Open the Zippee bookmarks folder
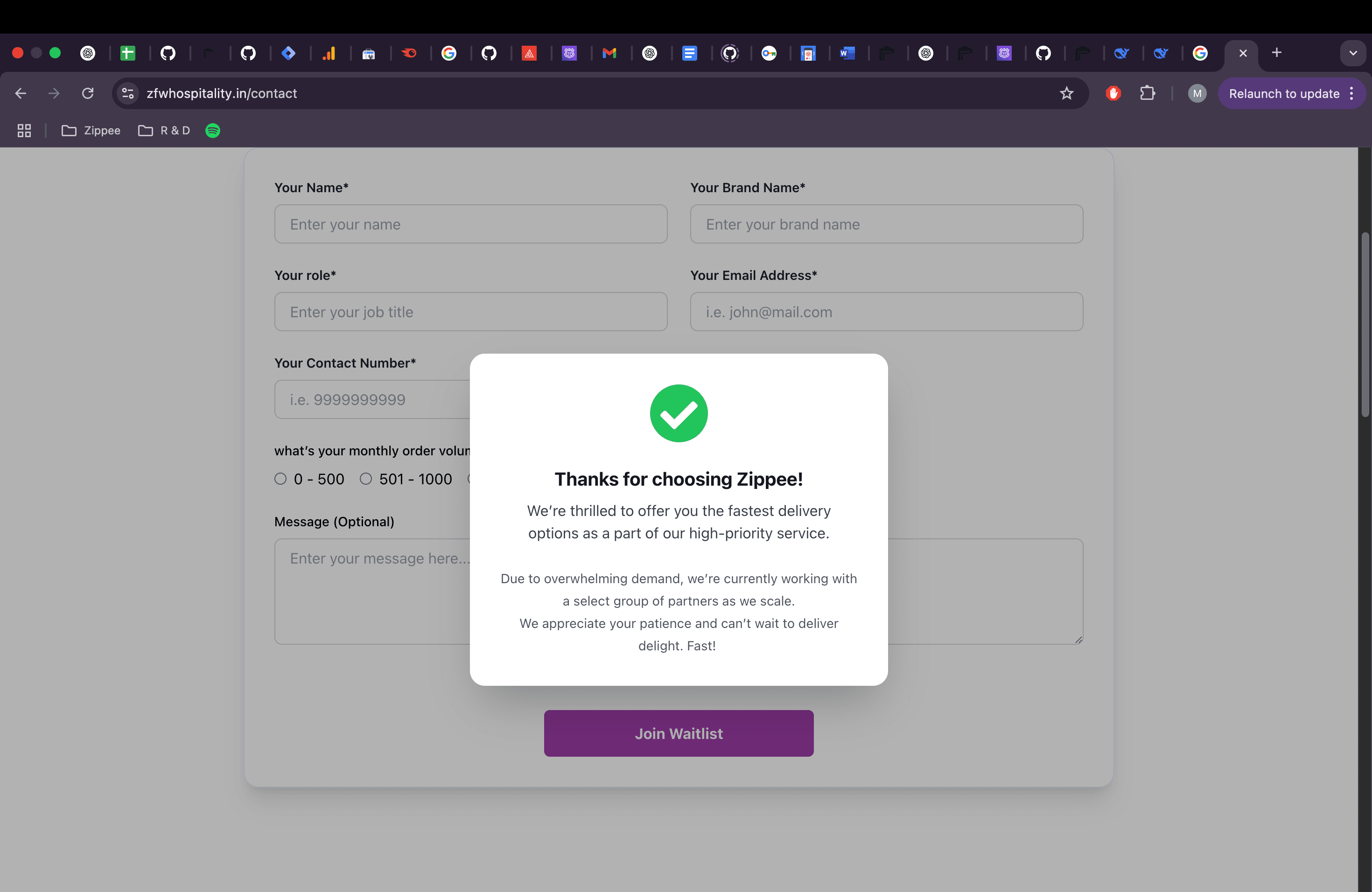1372x892 pixels. point(91,131)
